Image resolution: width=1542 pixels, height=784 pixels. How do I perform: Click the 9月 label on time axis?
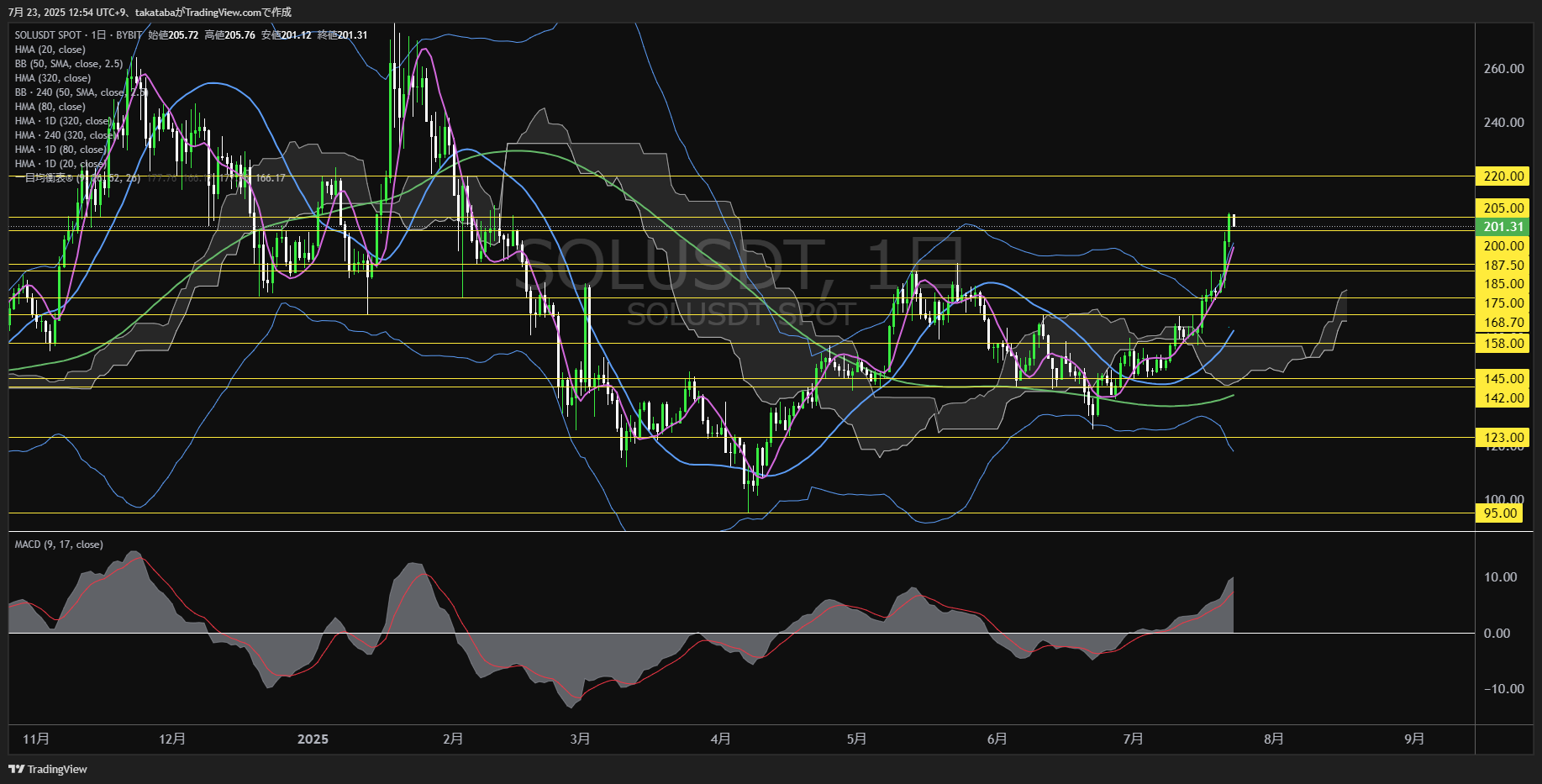coord(1414,739)
